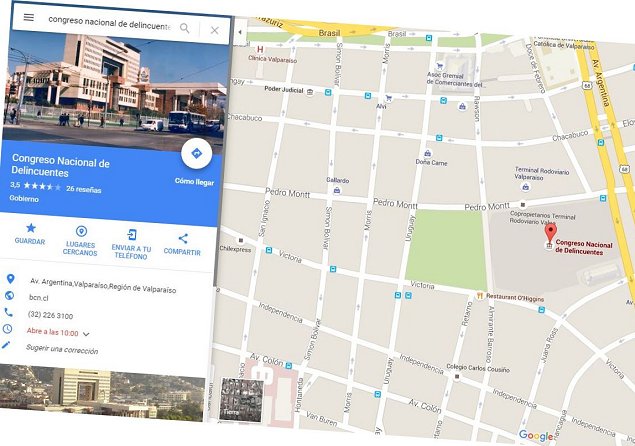Select Enviar a tu teléfono icon

pos(132,235)
